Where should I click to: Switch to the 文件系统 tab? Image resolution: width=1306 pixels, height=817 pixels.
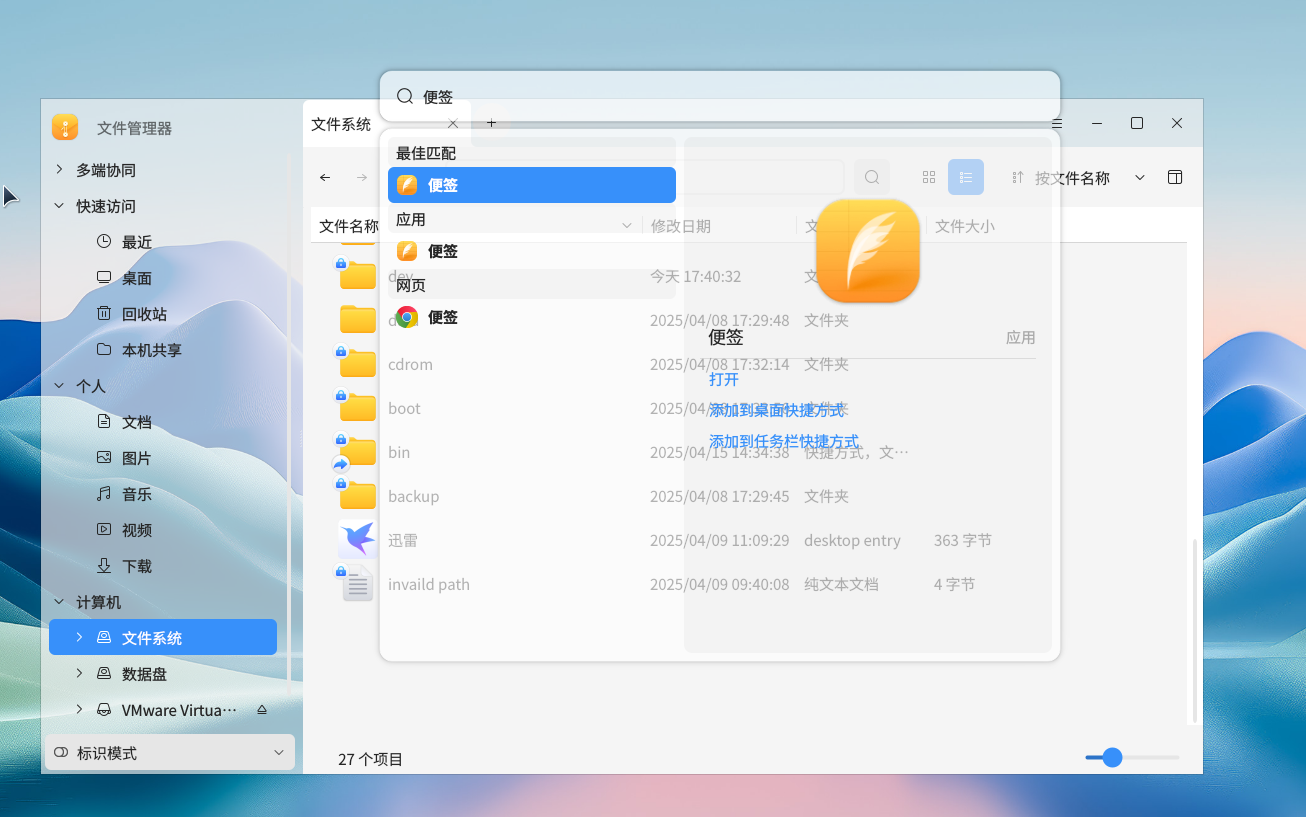pos(344,123)
